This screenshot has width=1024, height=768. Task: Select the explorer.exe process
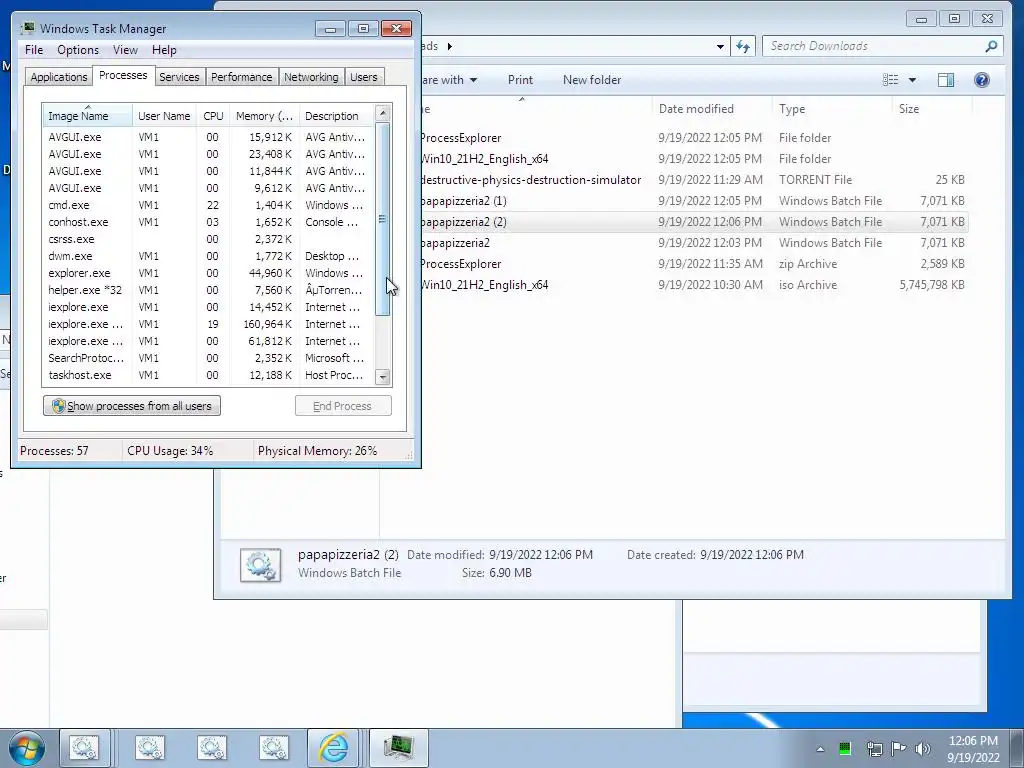(208, 273)
